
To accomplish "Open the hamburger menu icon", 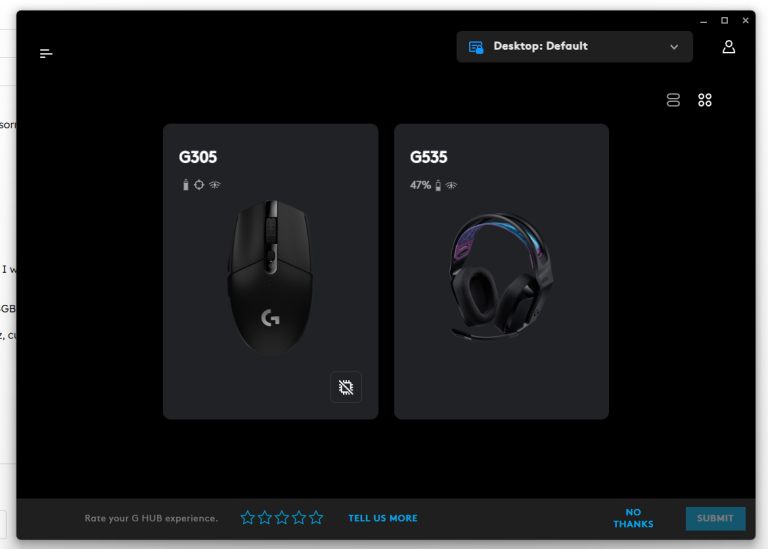I will click(x=46, y=53).
